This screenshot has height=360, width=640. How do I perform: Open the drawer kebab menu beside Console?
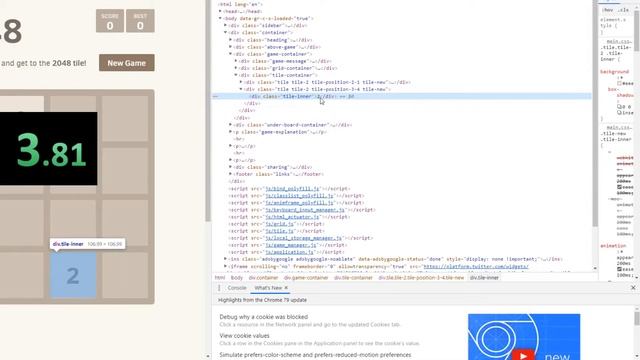(219, 288)
